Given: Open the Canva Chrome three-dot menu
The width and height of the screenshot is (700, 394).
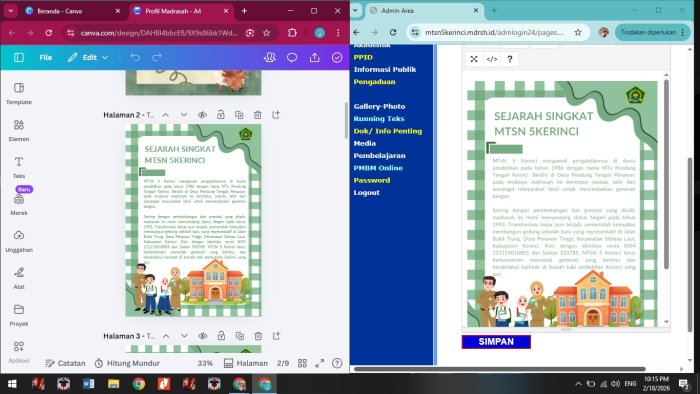Looking at the screenshot, I should [x=338, y=33].
